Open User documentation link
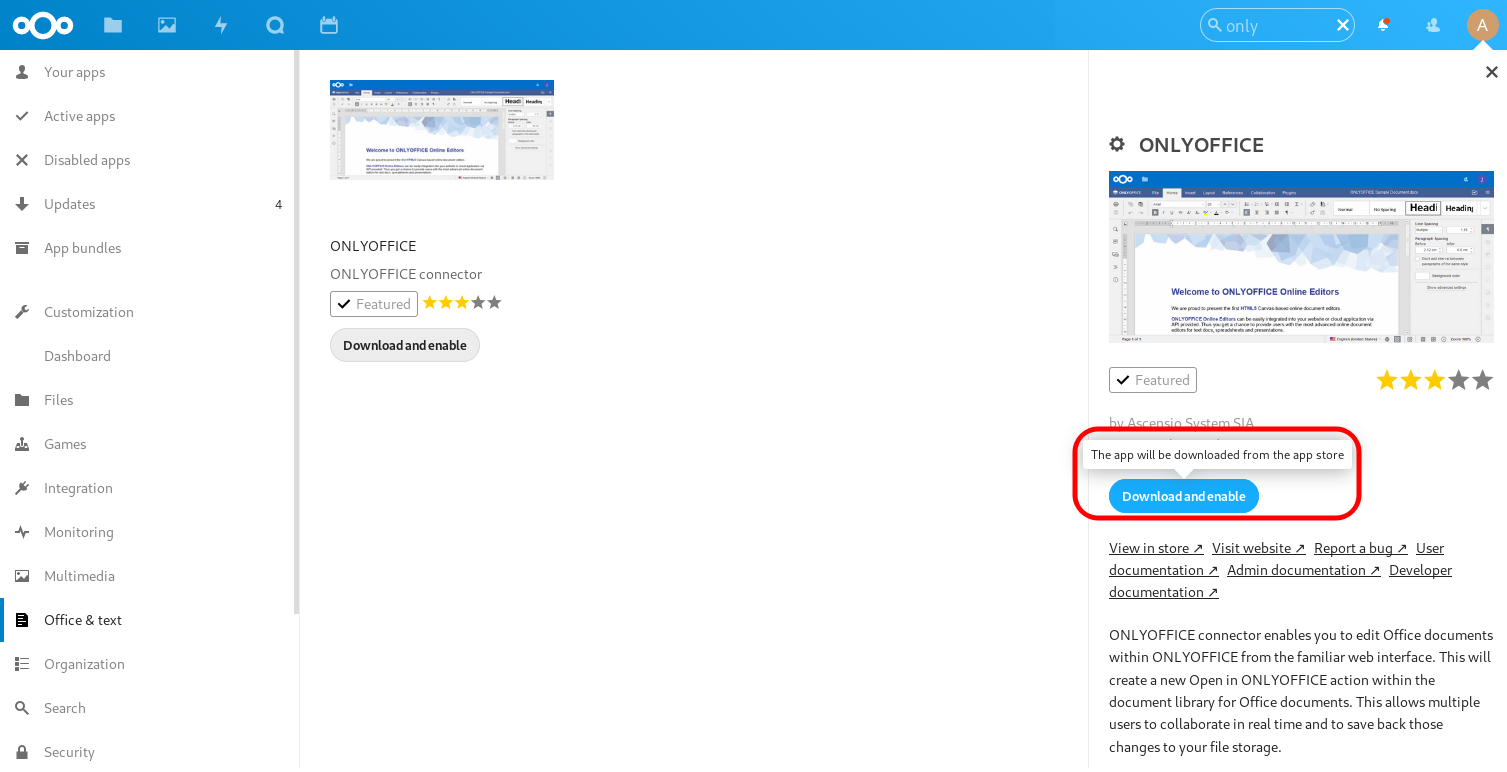The height and width of the screenshot is (772, 1507). [1164, 570]
